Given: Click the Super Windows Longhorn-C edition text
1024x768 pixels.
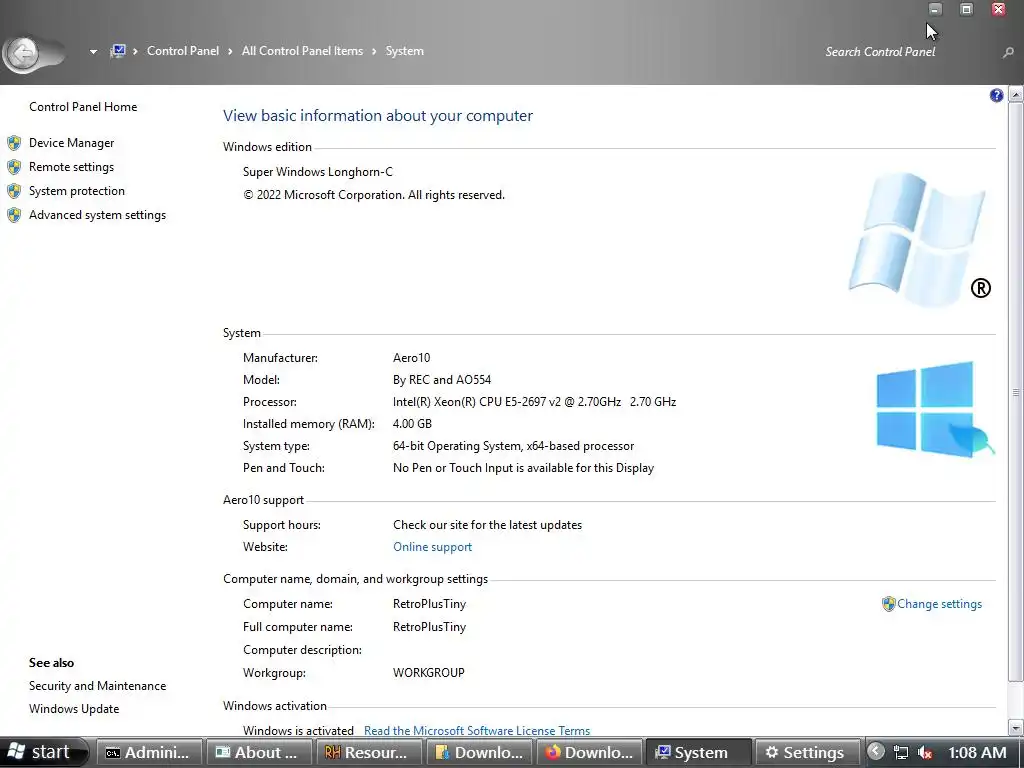Looking at the screenshot, I should [318, 172].
